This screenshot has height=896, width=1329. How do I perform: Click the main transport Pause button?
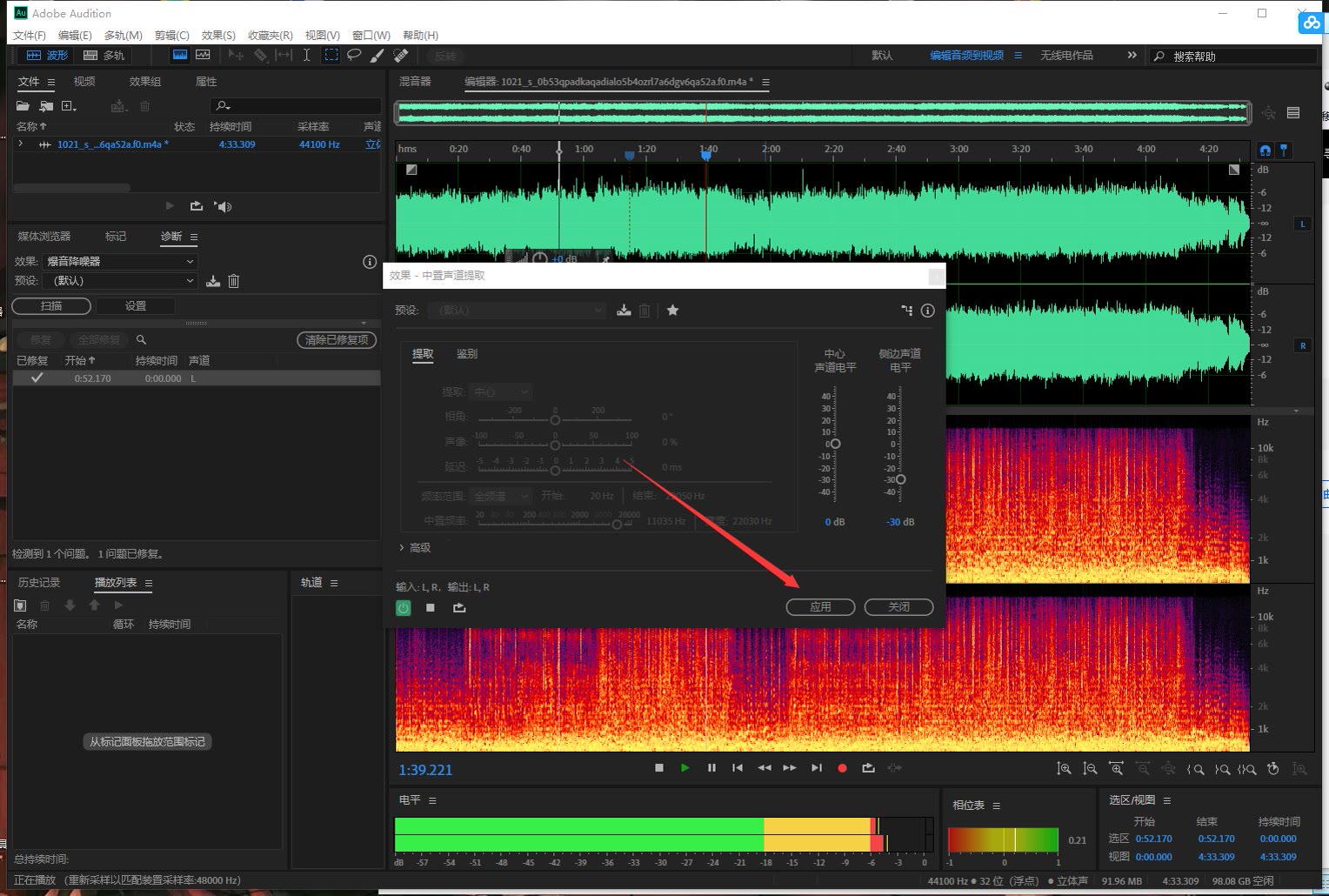point(711,768)
